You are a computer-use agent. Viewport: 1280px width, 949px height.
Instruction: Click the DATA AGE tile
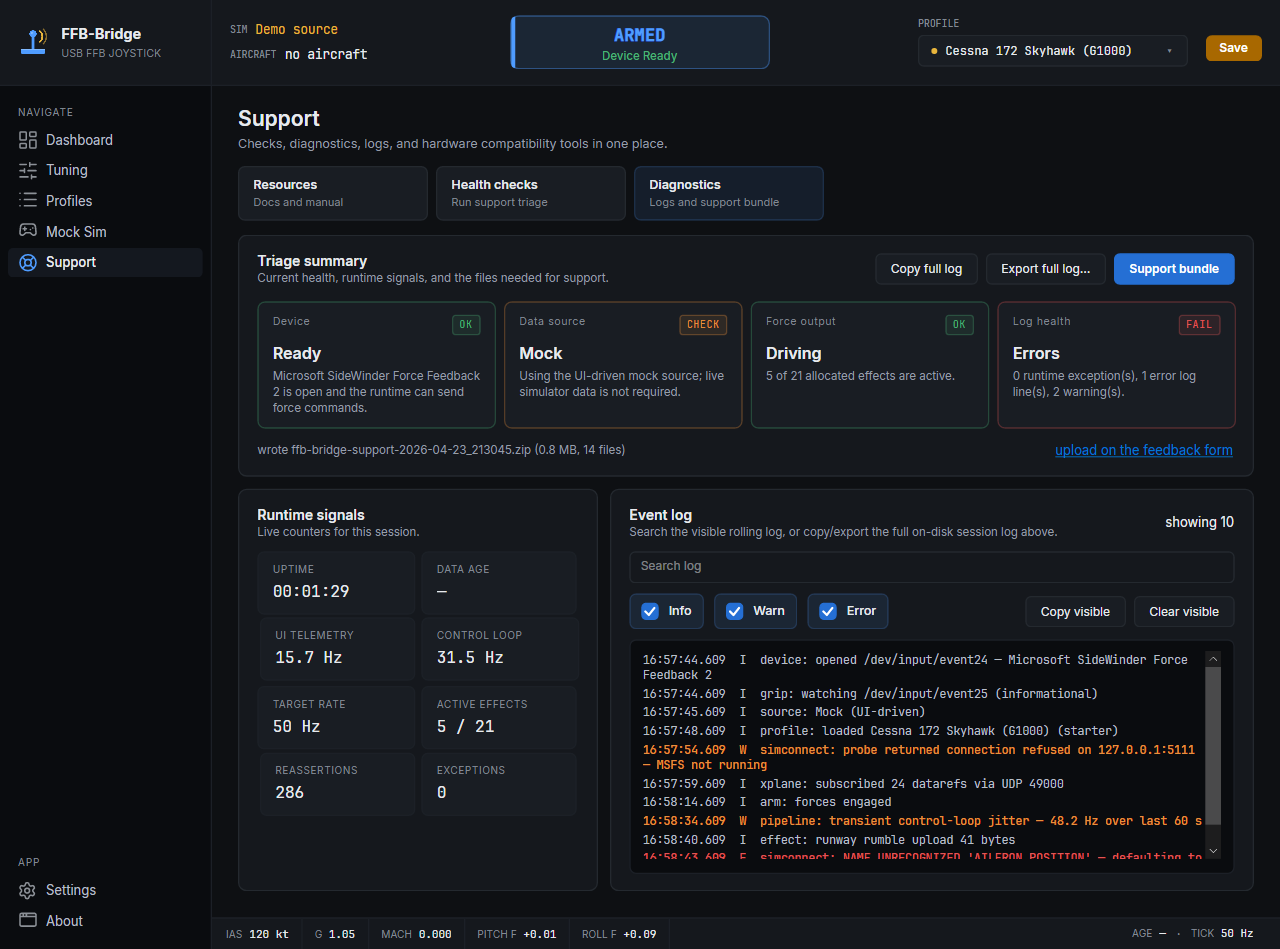click(x=499, y=583)
